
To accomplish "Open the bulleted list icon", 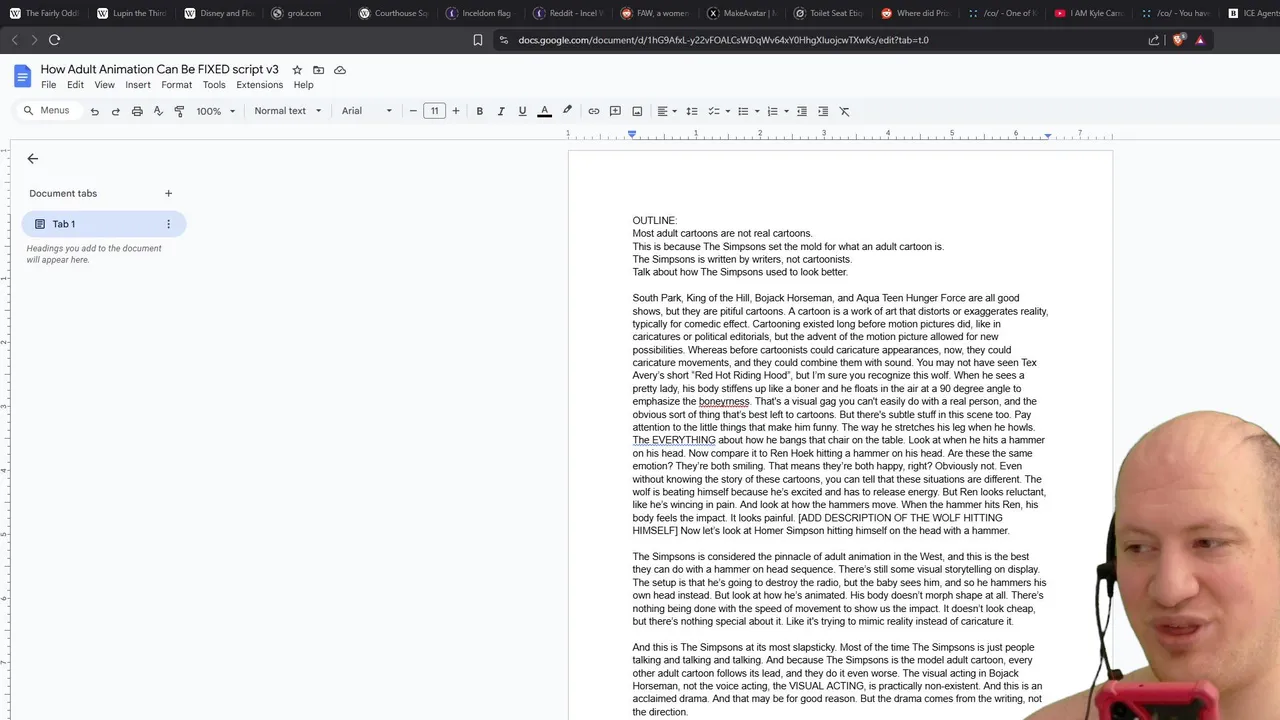I will [x=743, y=111].
